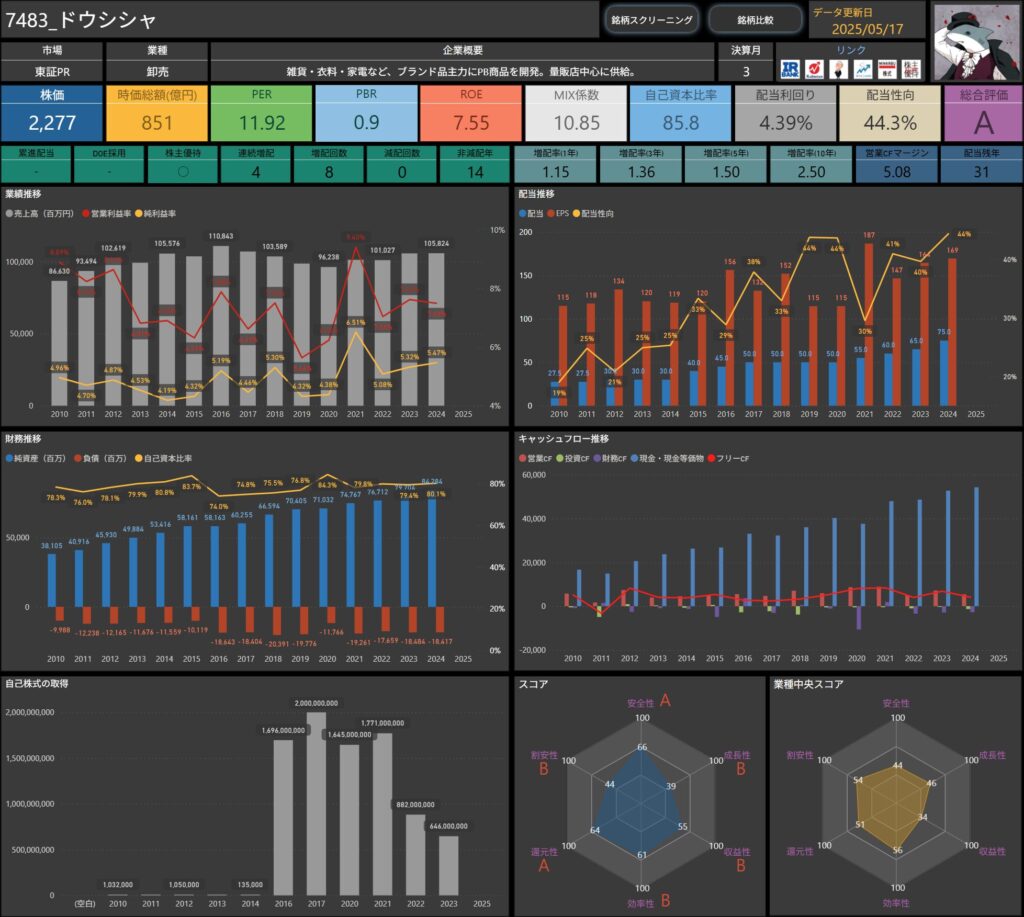Click the 110,843 sales bar in 業績推移 chart
This screenshot has width=1024, height=917.
(x=221, y=325)
